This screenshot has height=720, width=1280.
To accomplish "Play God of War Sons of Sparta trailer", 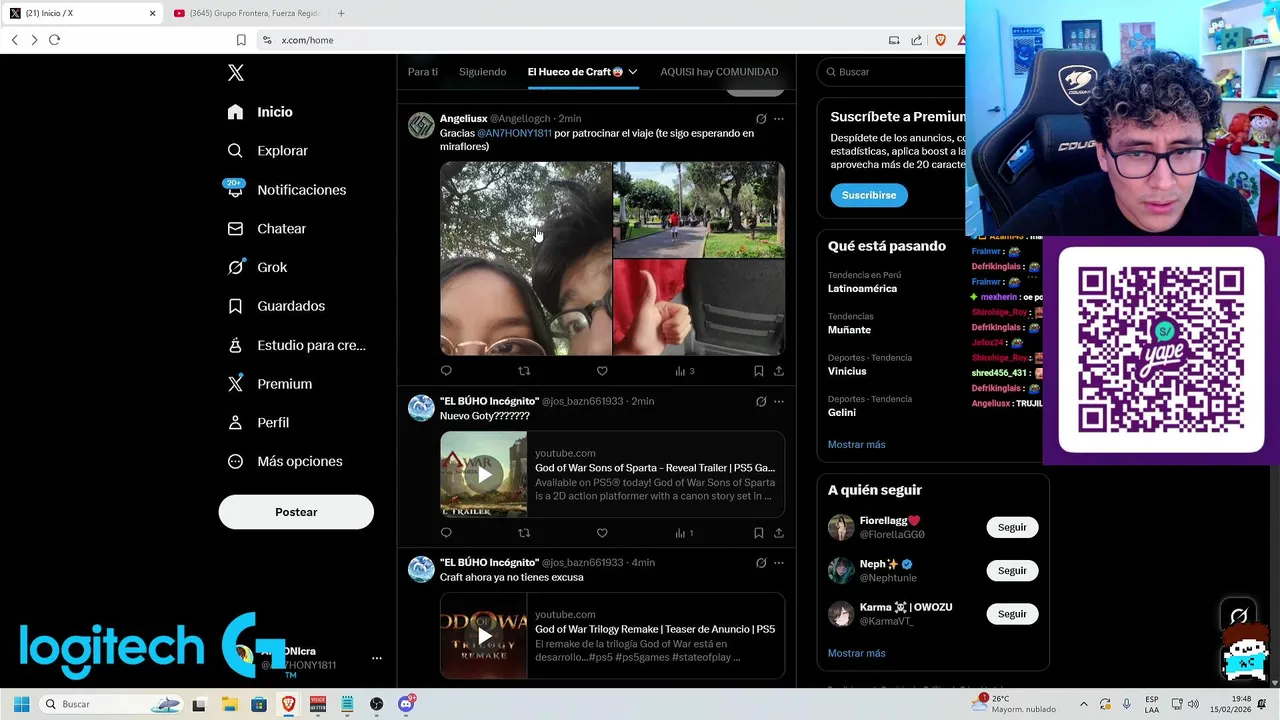I will [484, 474].
